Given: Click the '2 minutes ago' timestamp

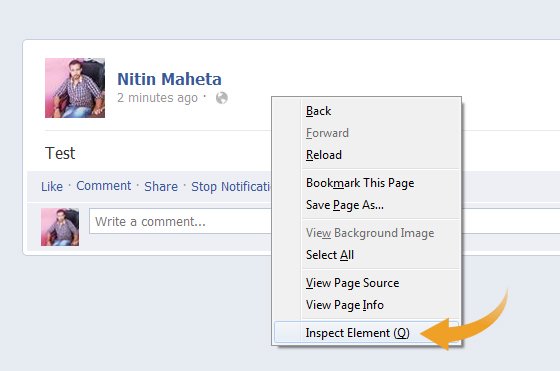Looking at the screenshot, I should [157, 97].
